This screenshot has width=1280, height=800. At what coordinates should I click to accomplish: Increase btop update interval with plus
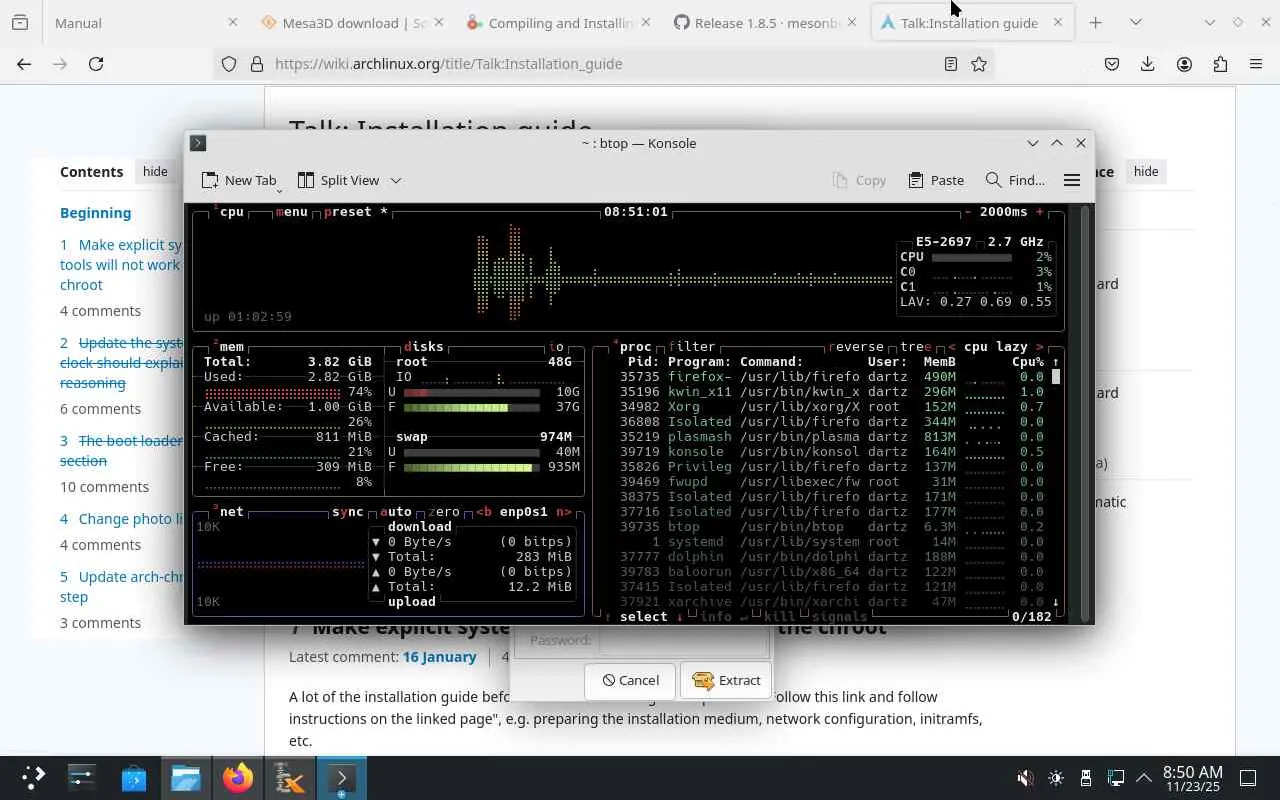(1040, 212)
